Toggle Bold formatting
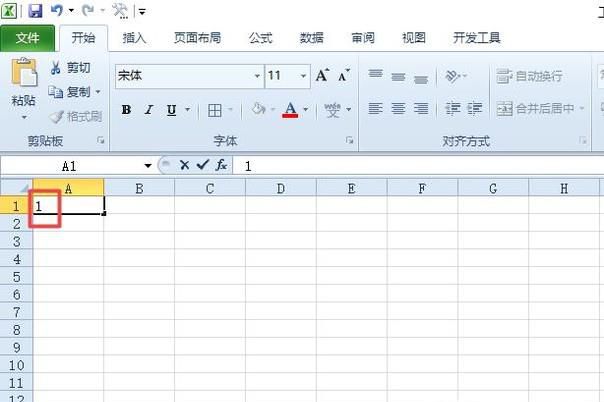 tap(126, 110)
